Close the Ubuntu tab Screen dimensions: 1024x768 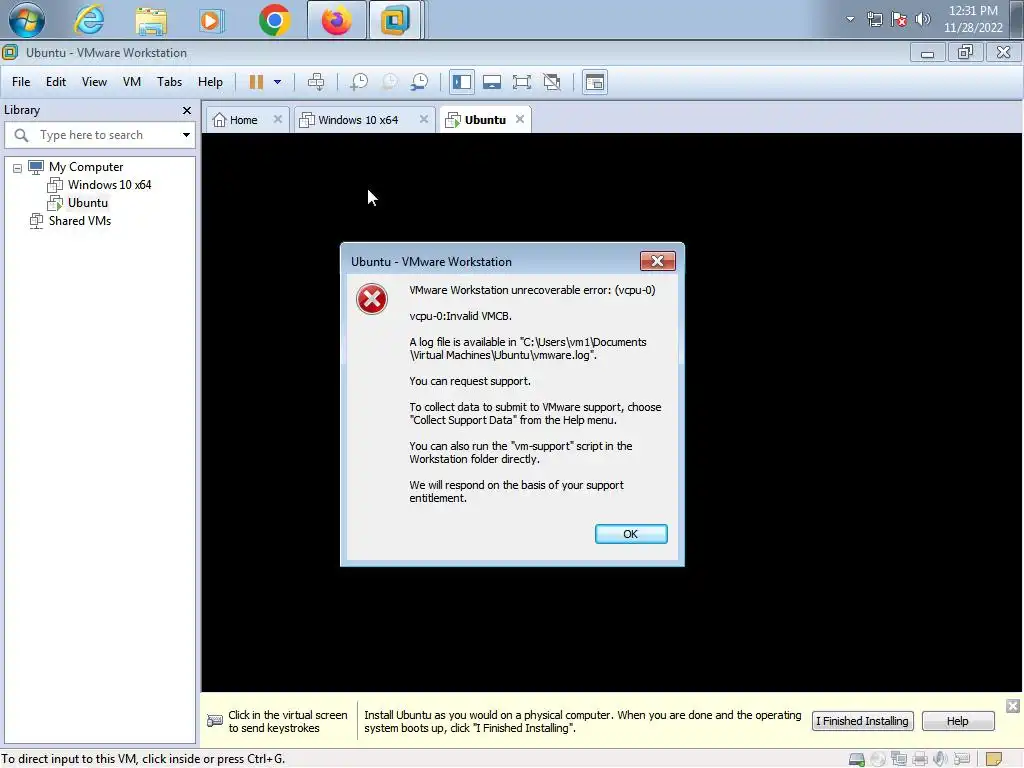(520, 120)
